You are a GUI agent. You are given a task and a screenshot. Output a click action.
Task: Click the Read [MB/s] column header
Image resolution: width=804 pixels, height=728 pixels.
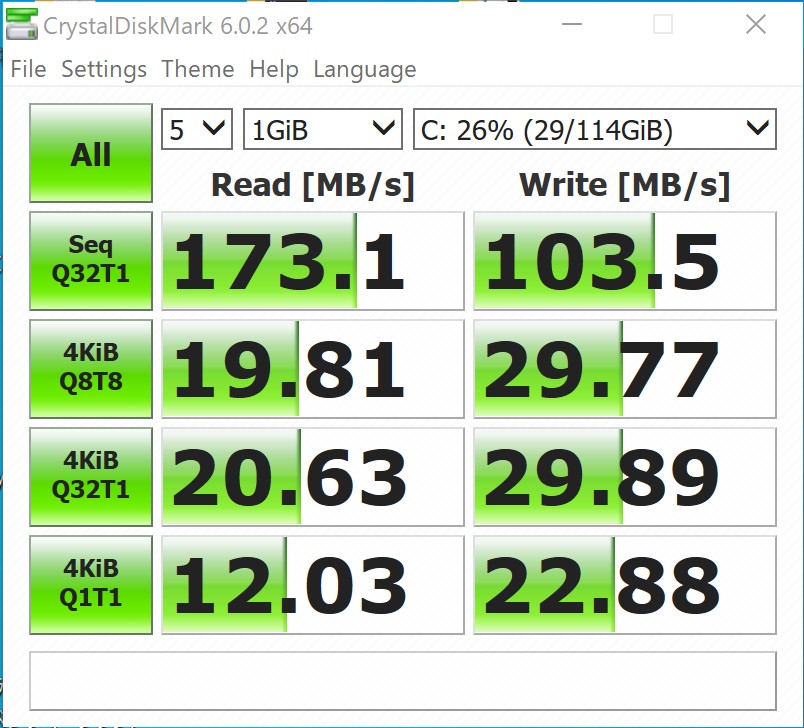[313, 185]
